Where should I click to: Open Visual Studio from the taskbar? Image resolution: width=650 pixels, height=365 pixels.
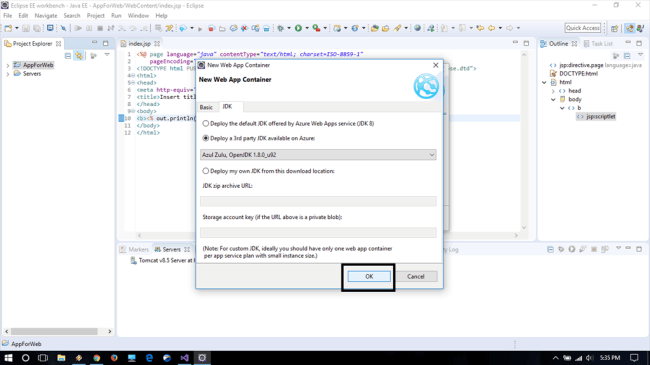click(x=184, y=358)
